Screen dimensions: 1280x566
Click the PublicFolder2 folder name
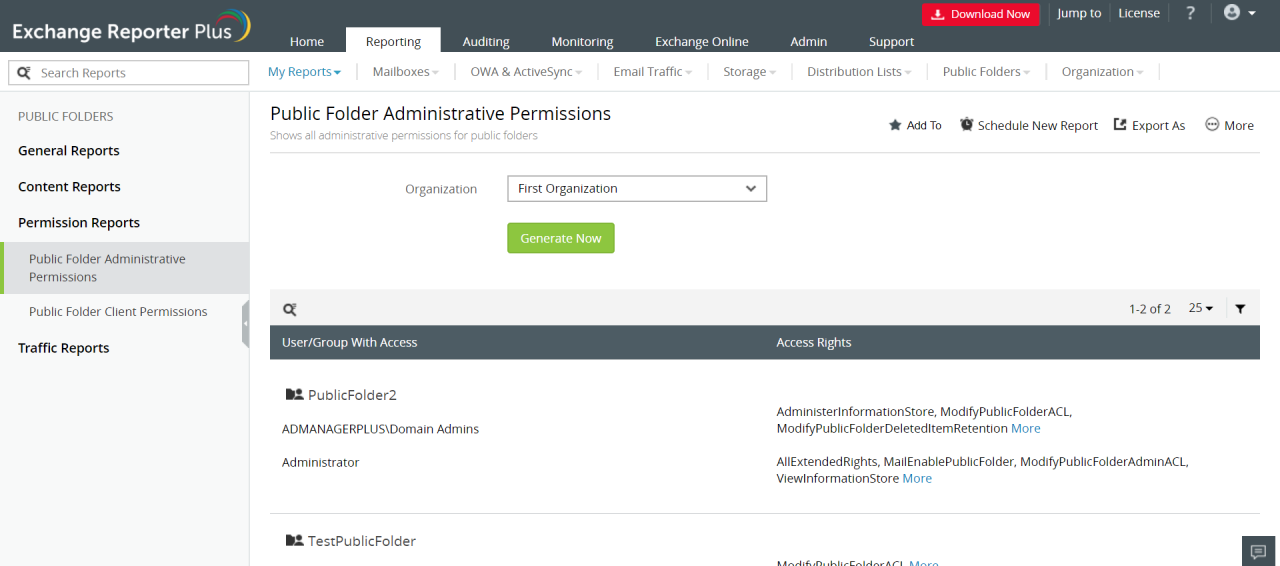coord(352,395)
